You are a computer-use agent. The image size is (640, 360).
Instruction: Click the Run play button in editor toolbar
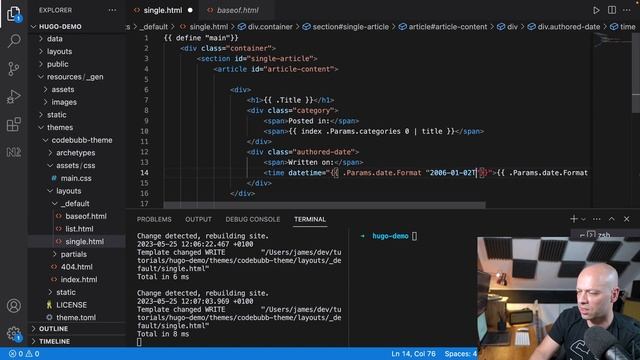[x=596, y=10]
